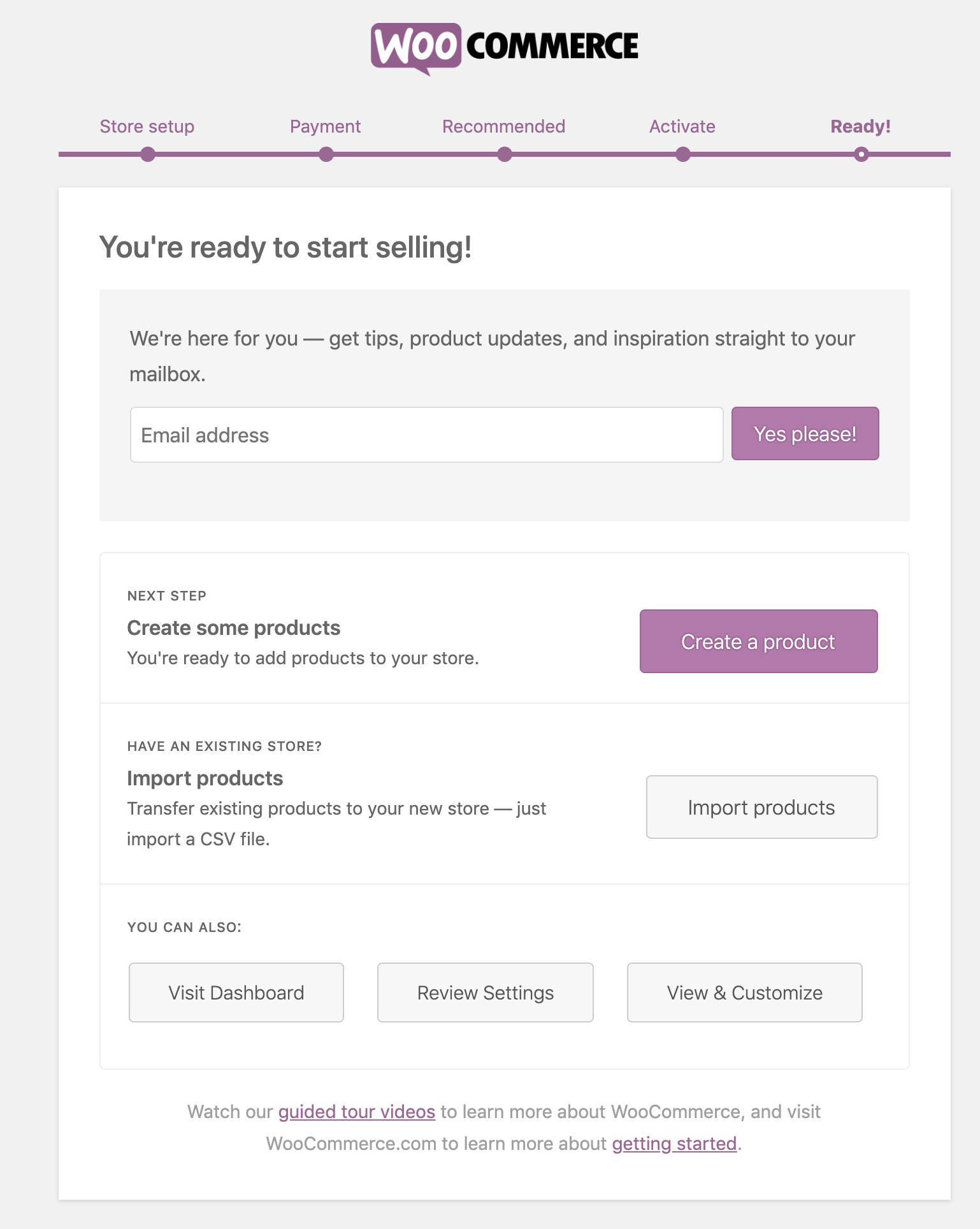This screenshot has width=980, height=1229.
Task: Click the Activate step dot
Action: click(x=683, y=154)
